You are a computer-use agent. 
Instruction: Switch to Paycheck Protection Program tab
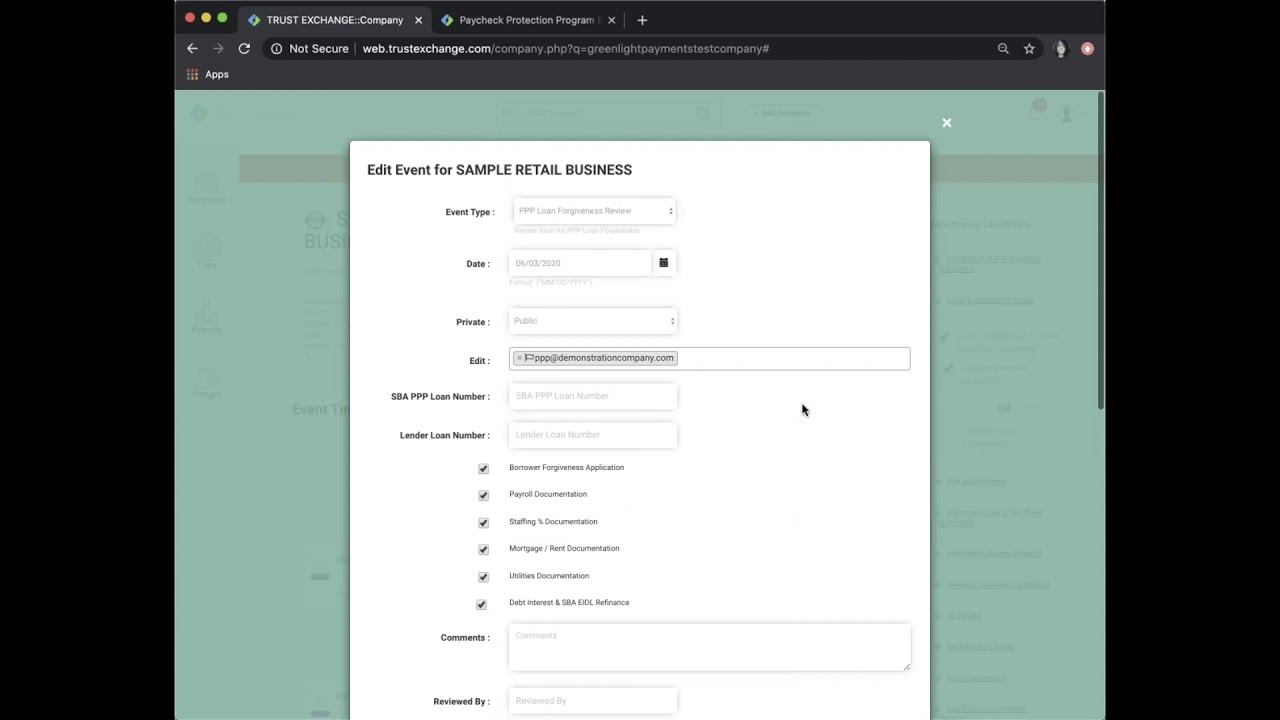click(529, 20)
